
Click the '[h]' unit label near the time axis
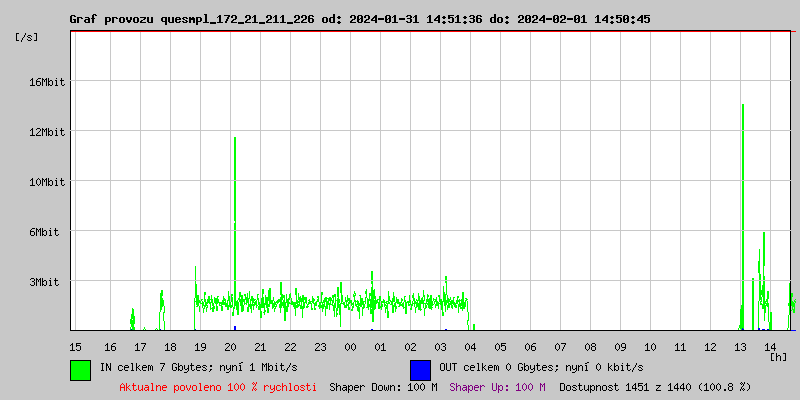pyautogui.click(x=779, y=356)
